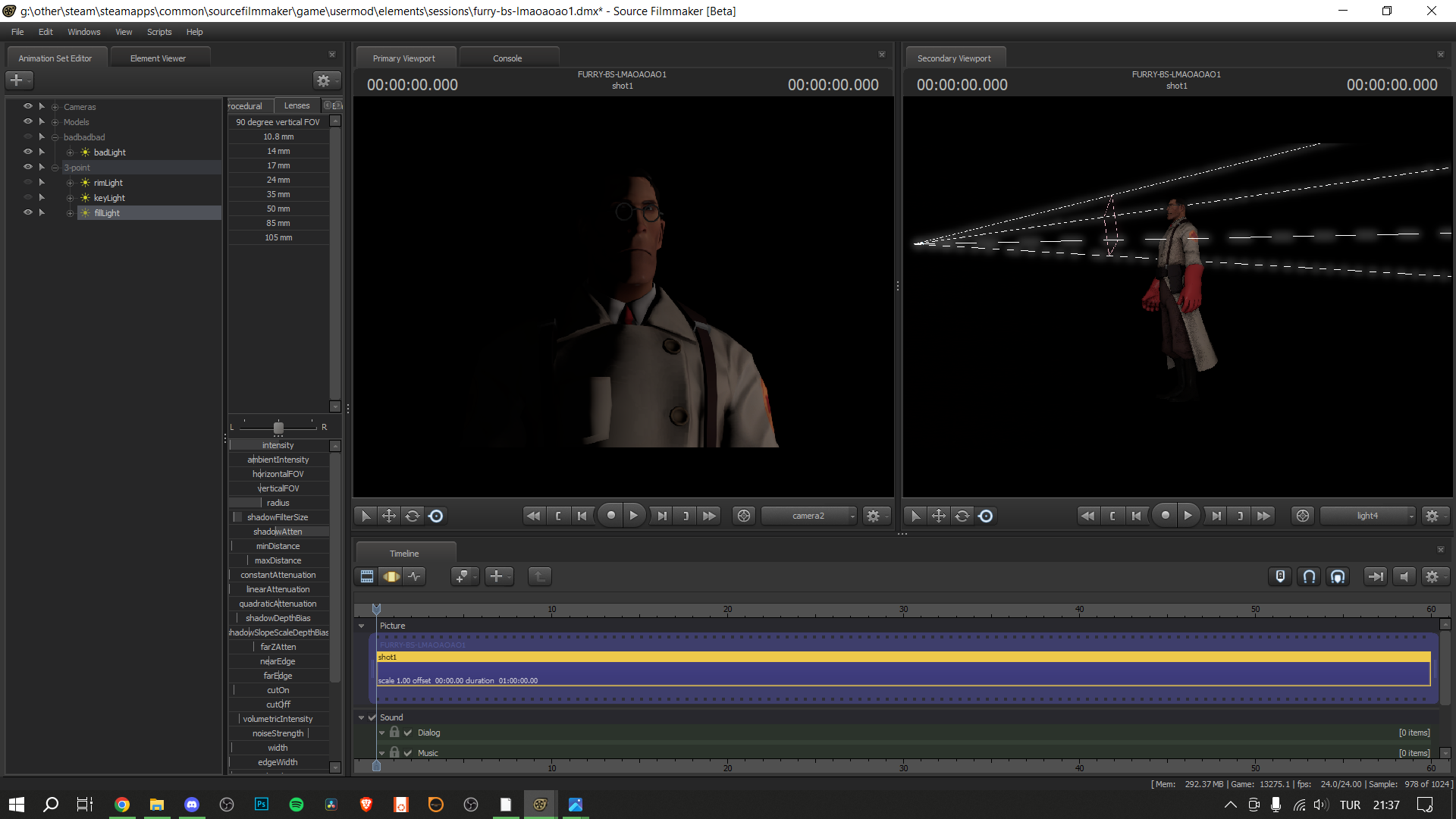Toggle visibility eye for Cameras group
This screenshot has width=1456, height=819.
[x=28, y=106]
